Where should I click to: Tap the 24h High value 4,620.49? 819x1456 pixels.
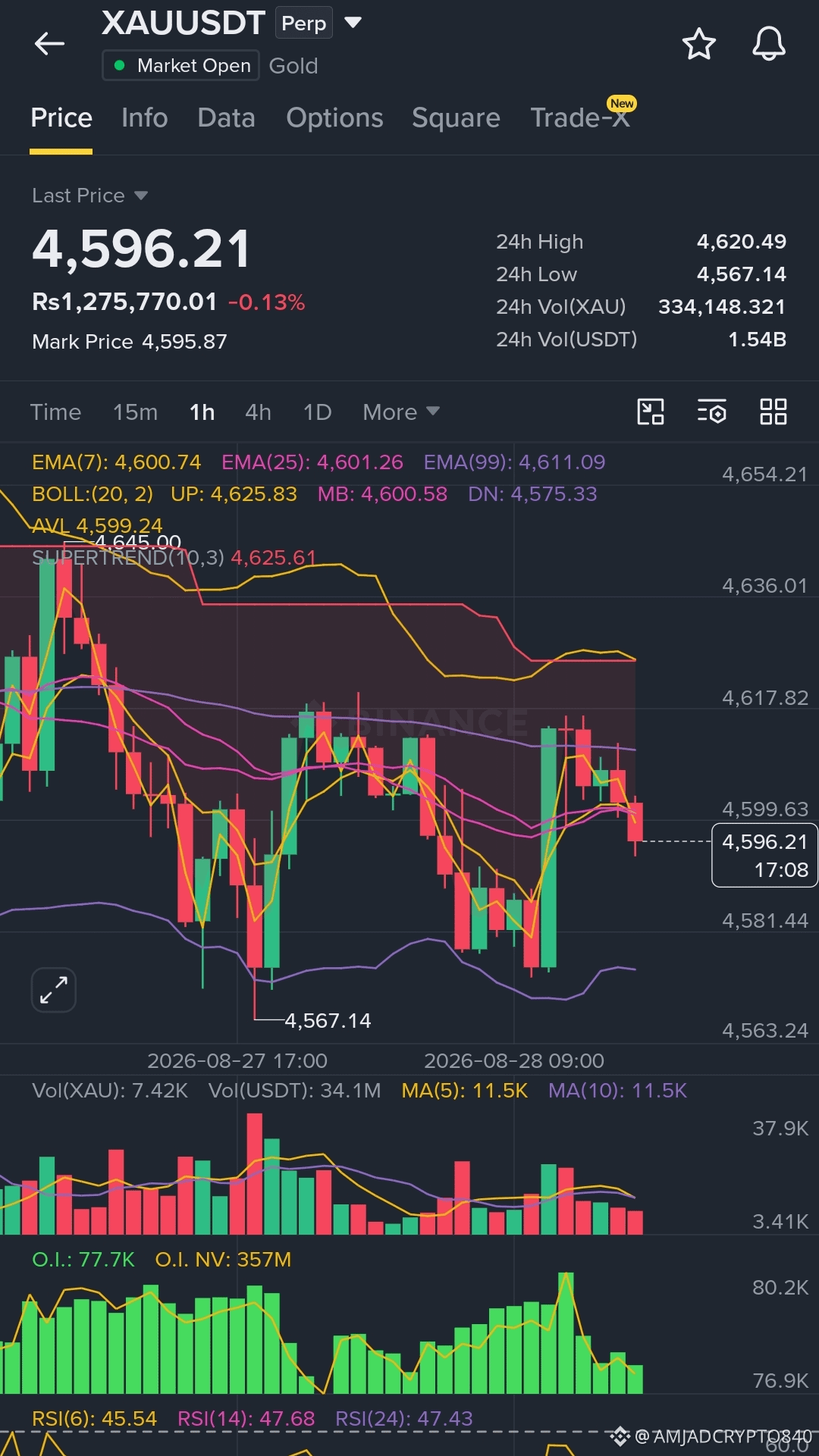pyautogui.click(x=742, y=242)
